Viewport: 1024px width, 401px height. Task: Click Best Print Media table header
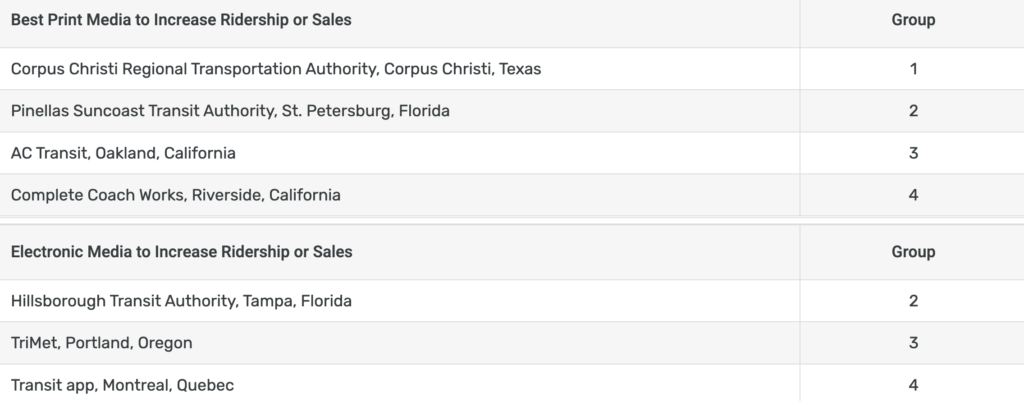(180, 19)
